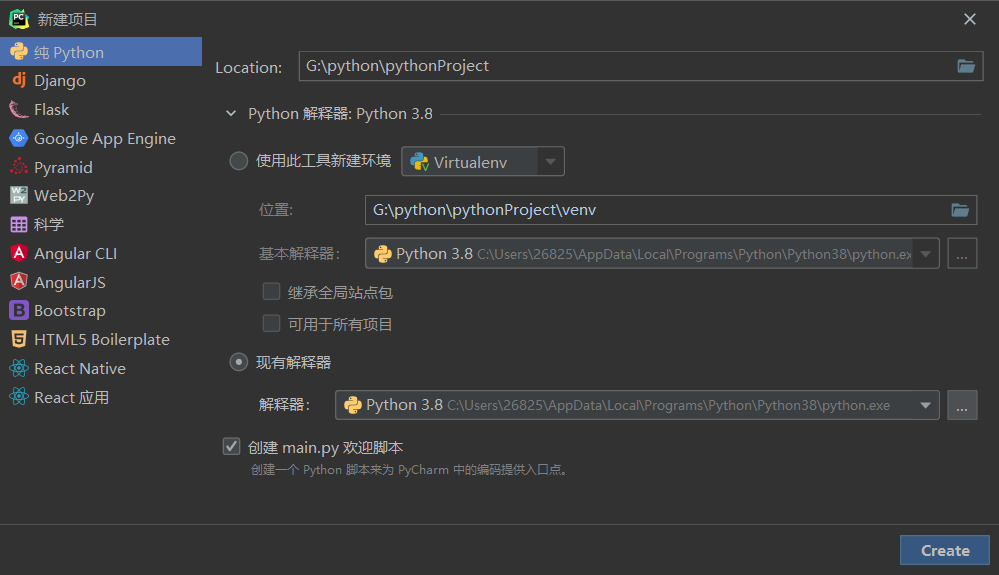Screen dimensions: 999x575
Task: Browse for Location folder icon
Action: click(x=965, y=66)
